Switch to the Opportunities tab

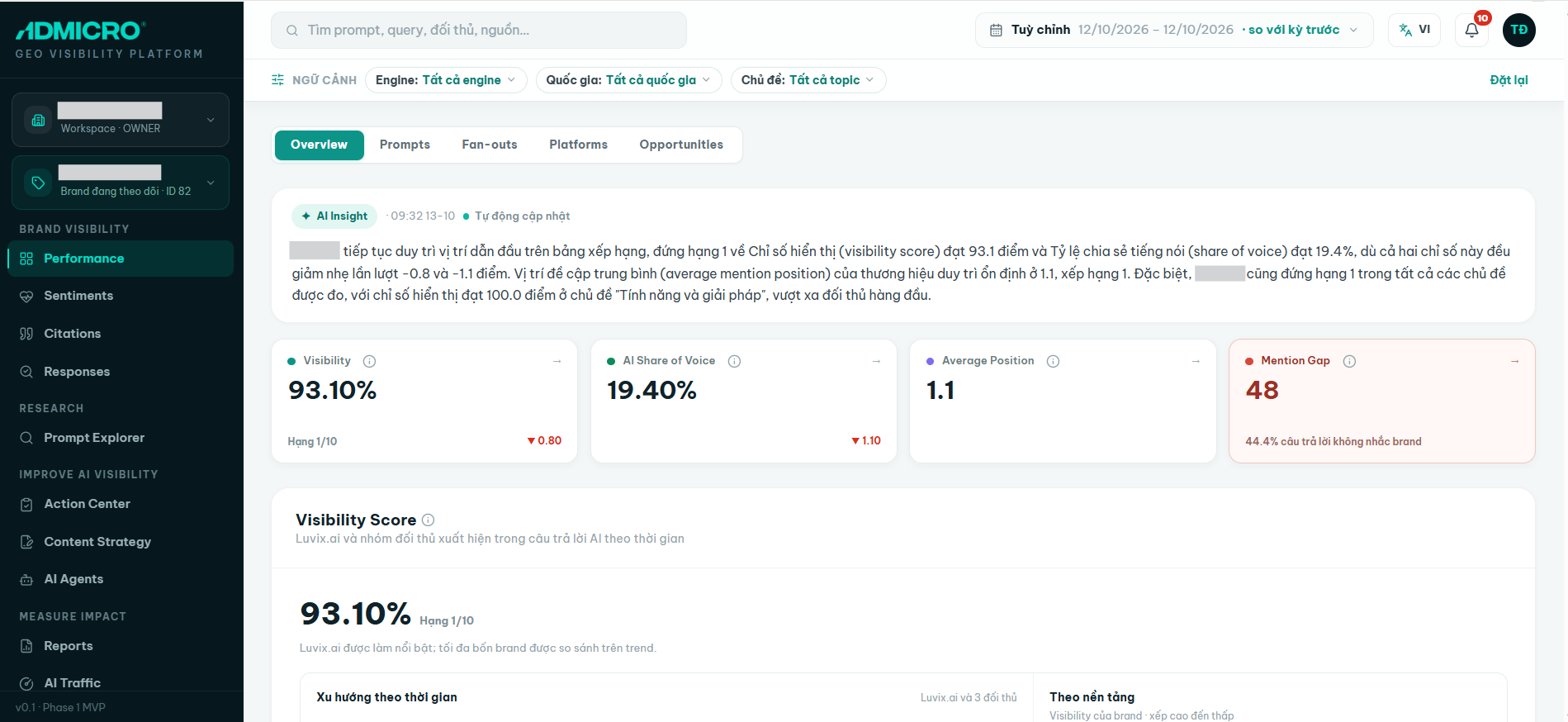pos(681,145)
